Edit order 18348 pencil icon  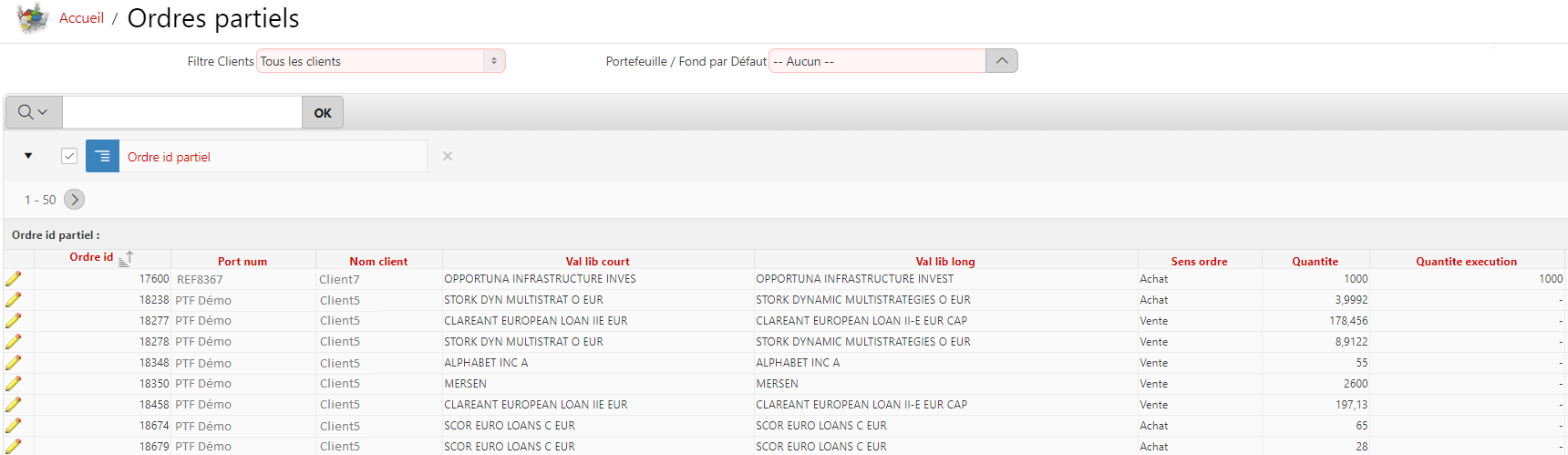click(x=14, y=363)
